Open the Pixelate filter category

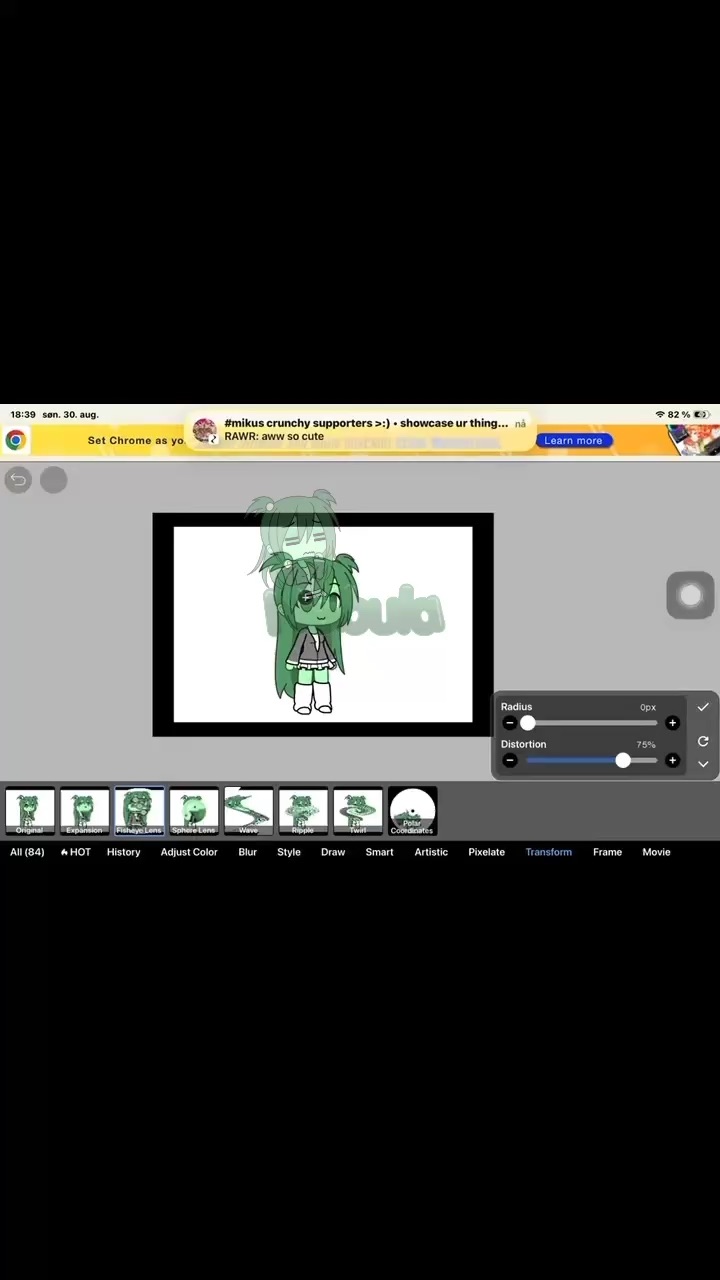pyautogui.click(x=487, y=852)
